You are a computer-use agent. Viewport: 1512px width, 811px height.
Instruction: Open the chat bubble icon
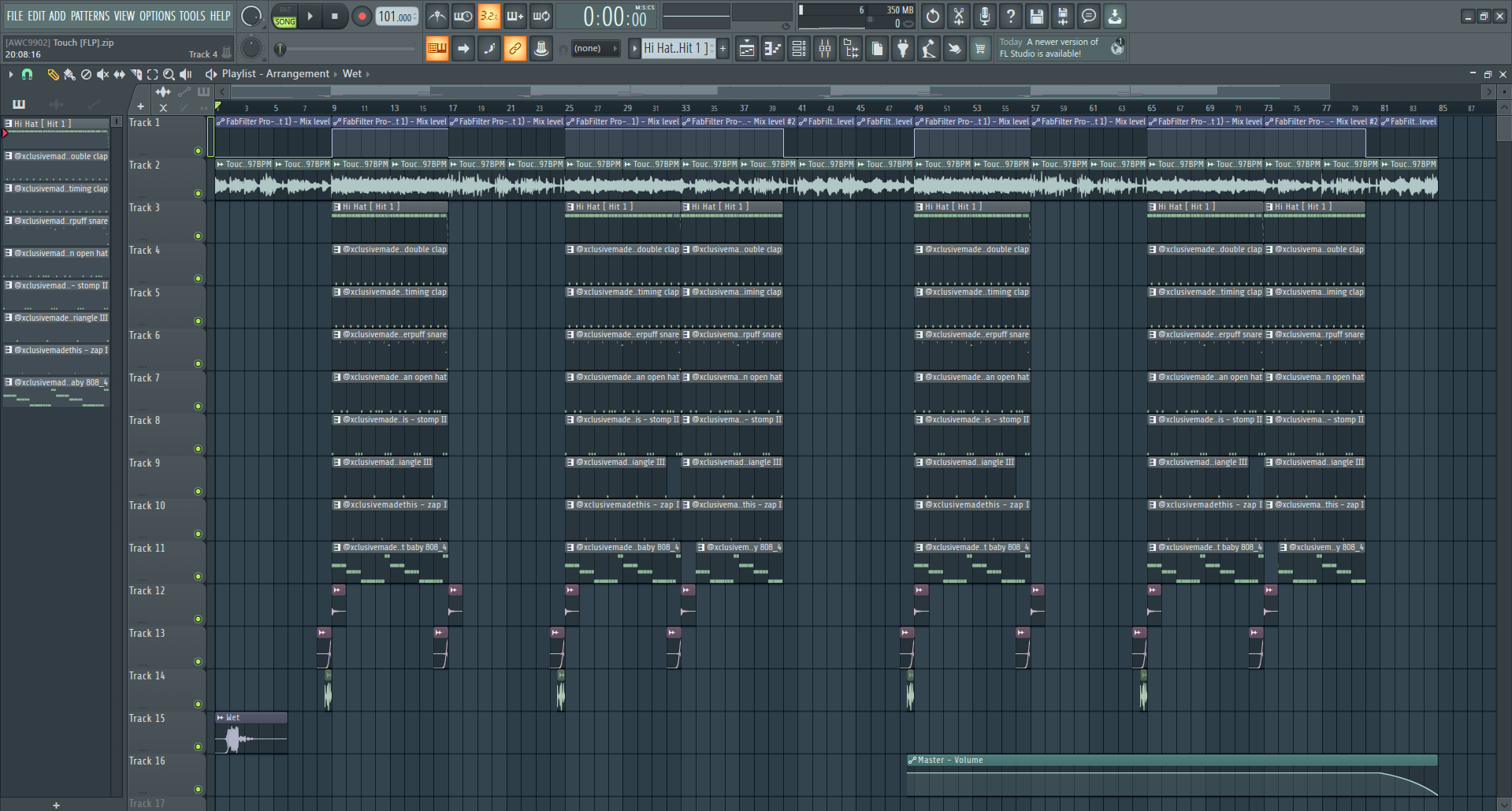(1089, 16)
